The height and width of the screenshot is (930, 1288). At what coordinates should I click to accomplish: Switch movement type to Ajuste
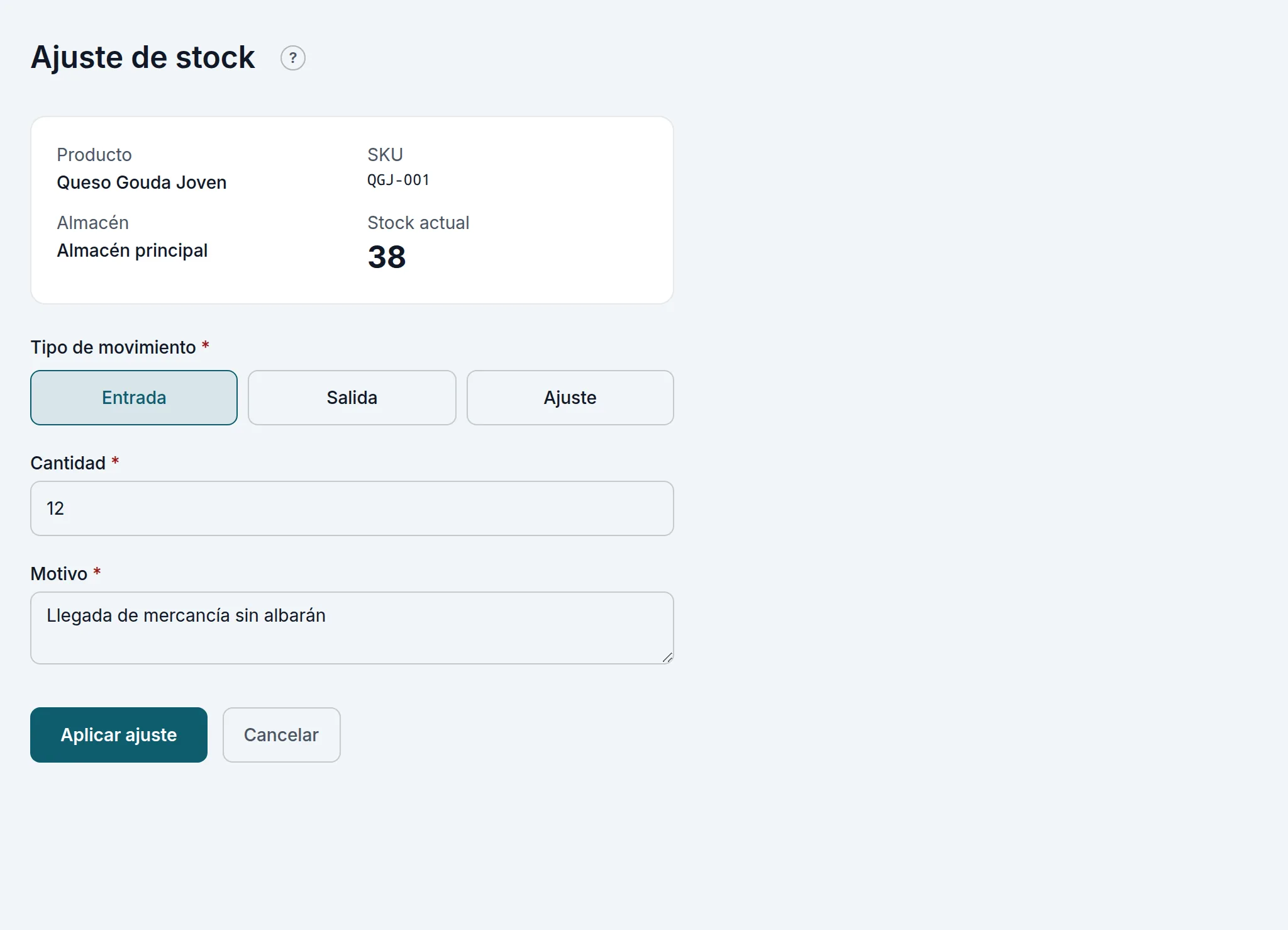pyautogui.click(x=570, y=398)
